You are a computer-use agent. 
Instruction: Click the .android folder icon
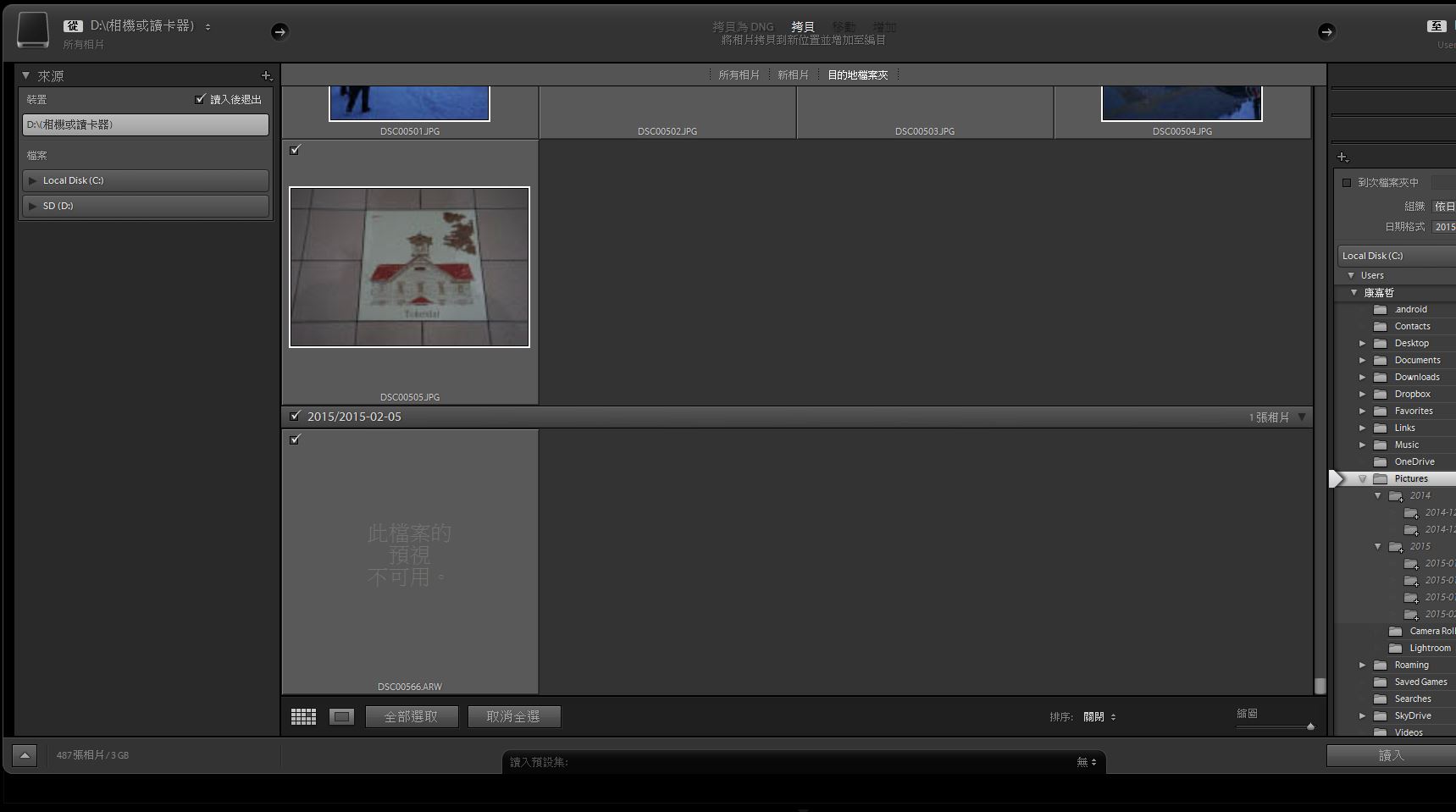point(1381,309)
